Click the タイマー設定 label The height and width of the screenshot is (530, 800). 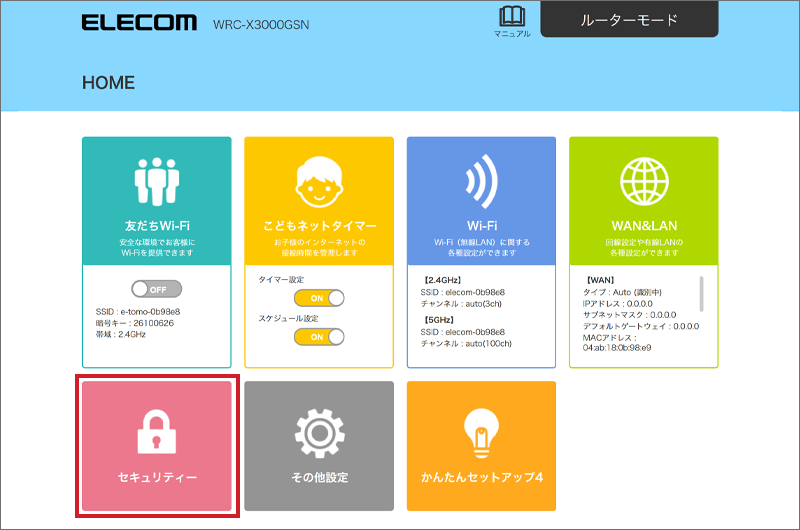[x=281, y=280]
